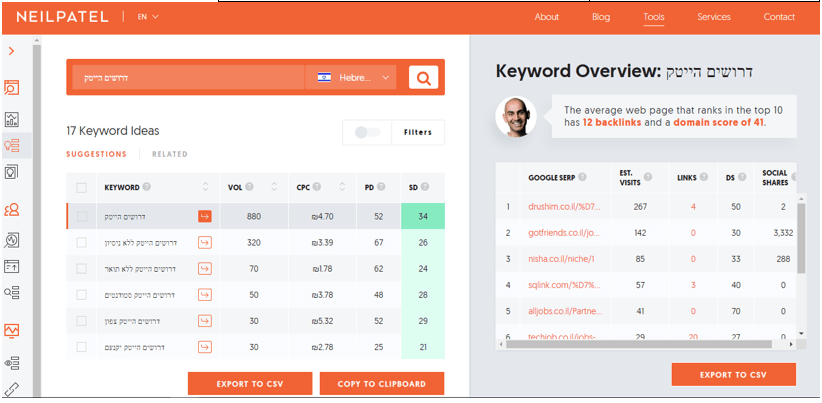
Task: Expand the sidebar with the top chevron arrow
Action: coord(11,51)
